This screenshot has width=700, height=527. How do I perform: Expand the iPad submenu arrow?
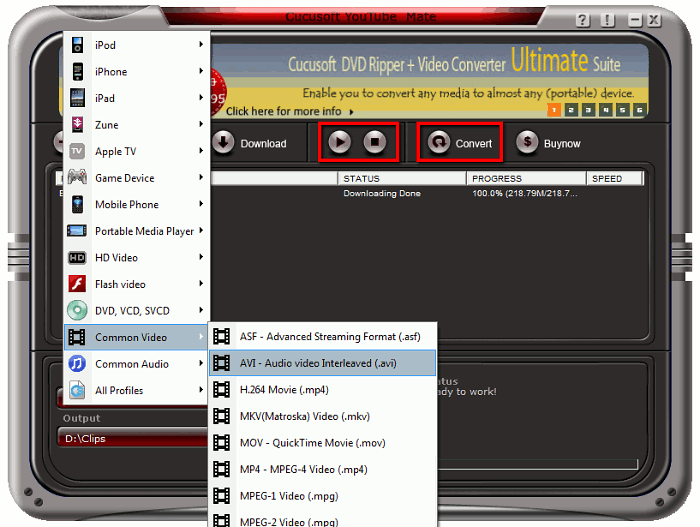[201, 97]
